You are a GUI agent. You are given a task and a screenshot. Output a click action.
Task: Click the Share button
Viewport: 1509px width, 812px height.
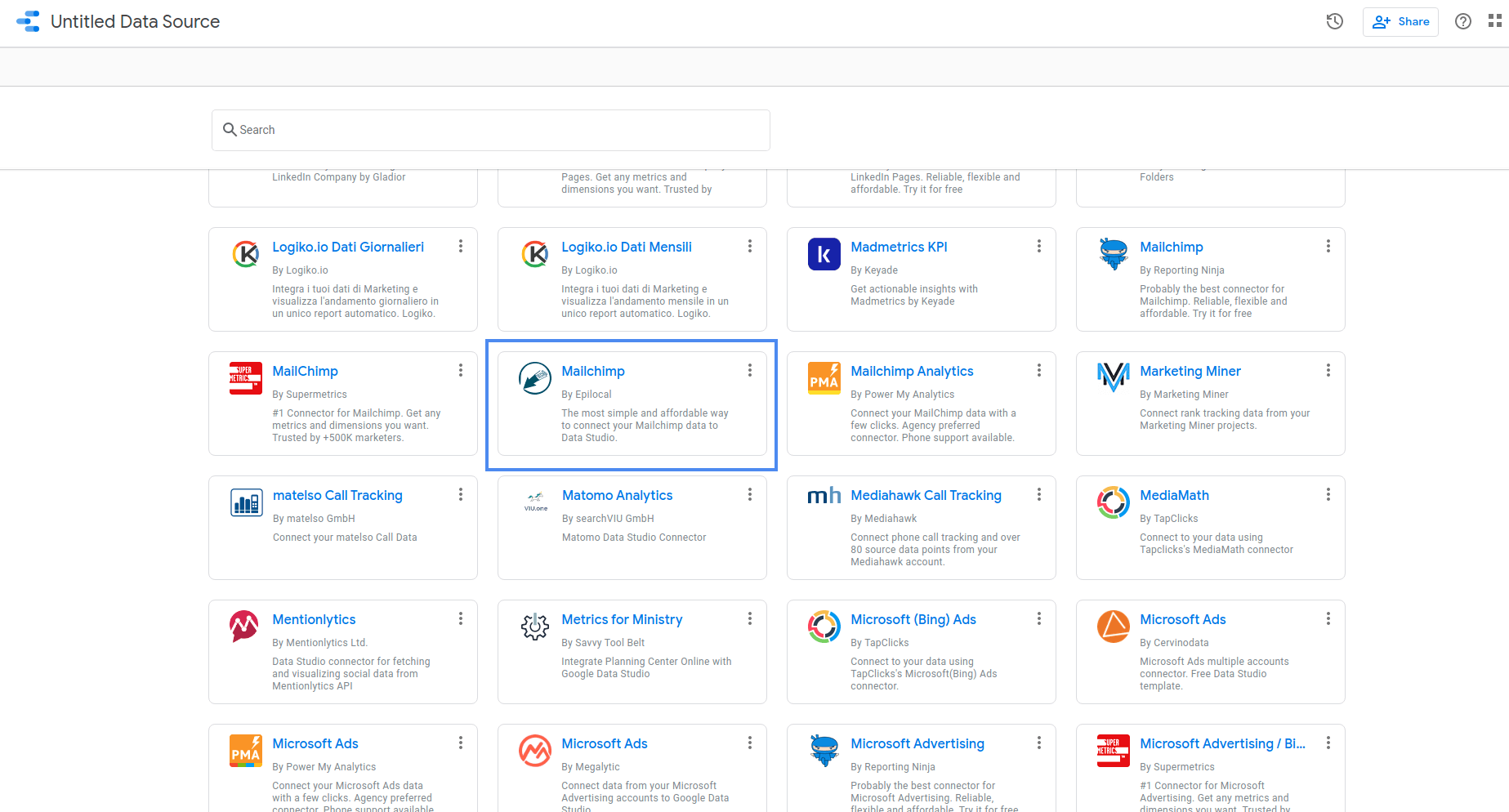point(1400,21)
